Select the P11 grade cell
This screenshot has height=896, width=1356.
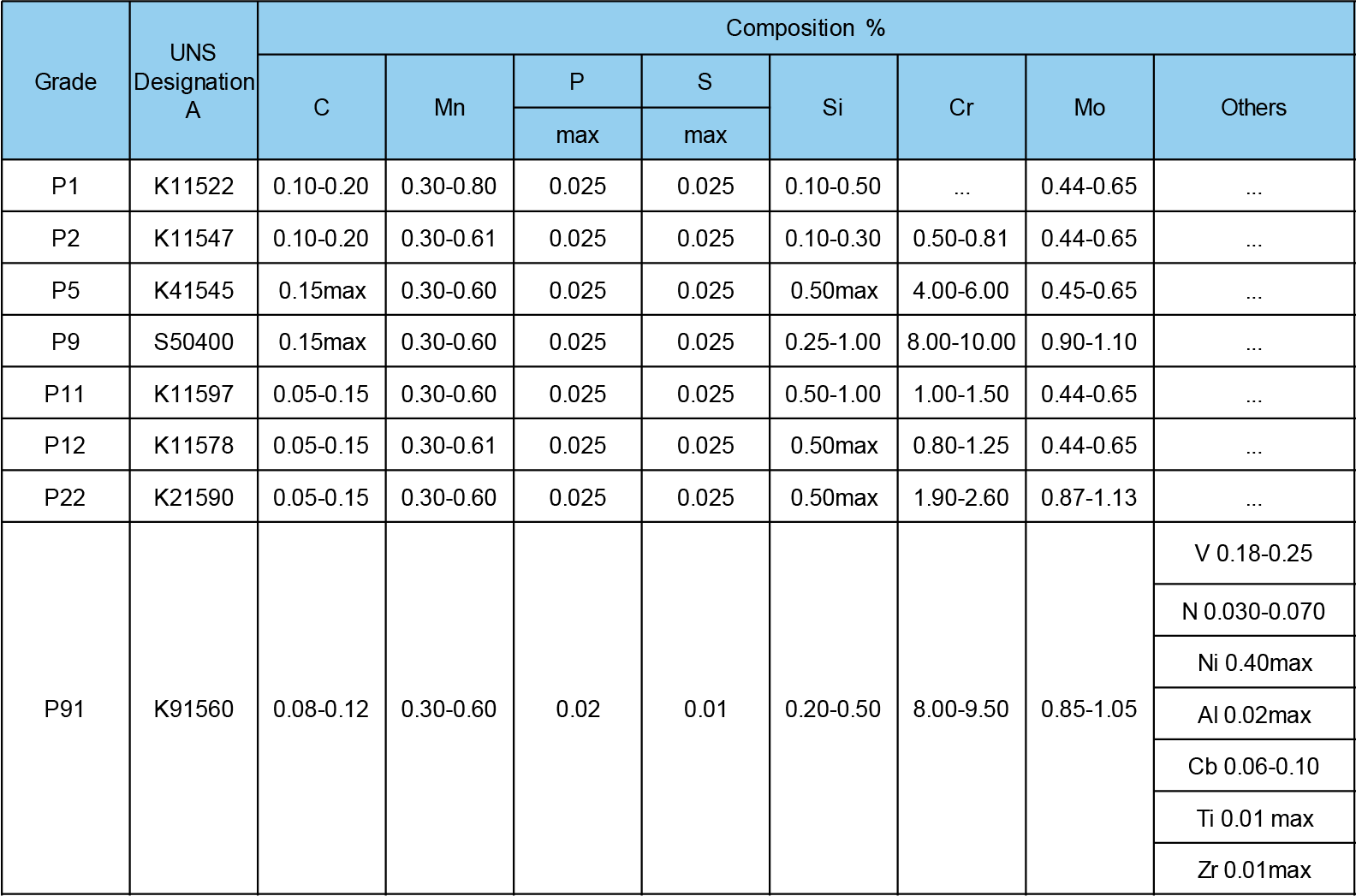(x=65, y=394)
